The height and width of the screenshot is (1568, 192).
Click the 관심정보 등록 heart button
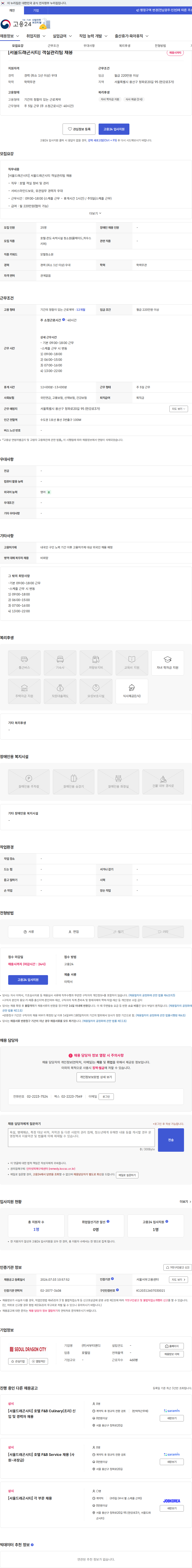(79, 129)
